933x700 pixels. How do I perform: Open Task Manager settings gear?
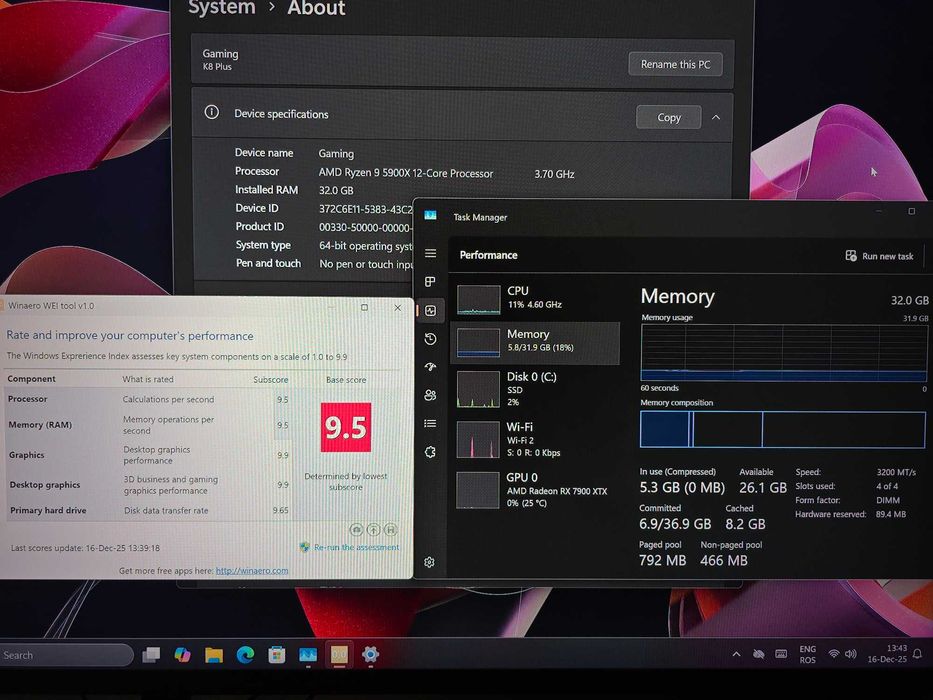429,562
